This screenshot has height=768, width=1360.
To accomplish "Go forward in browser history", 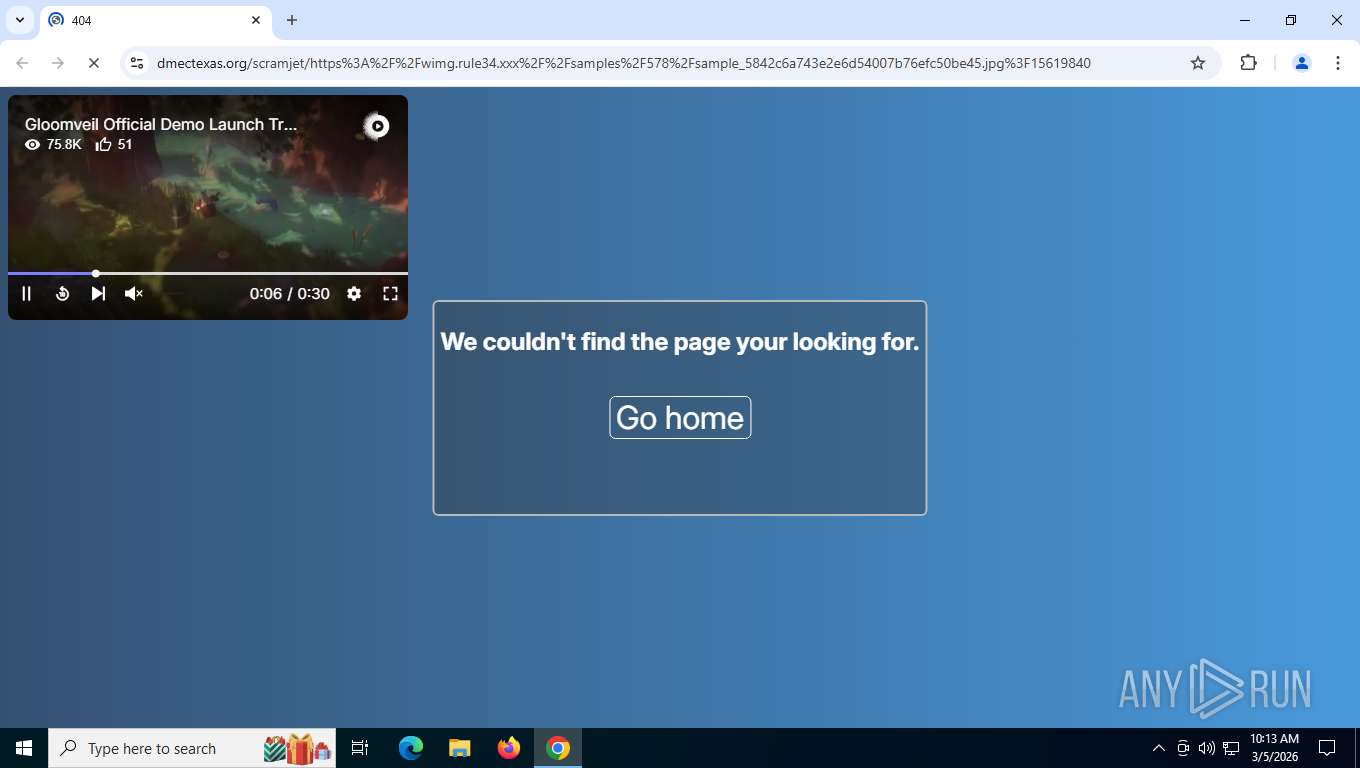I will click(58, 63).
